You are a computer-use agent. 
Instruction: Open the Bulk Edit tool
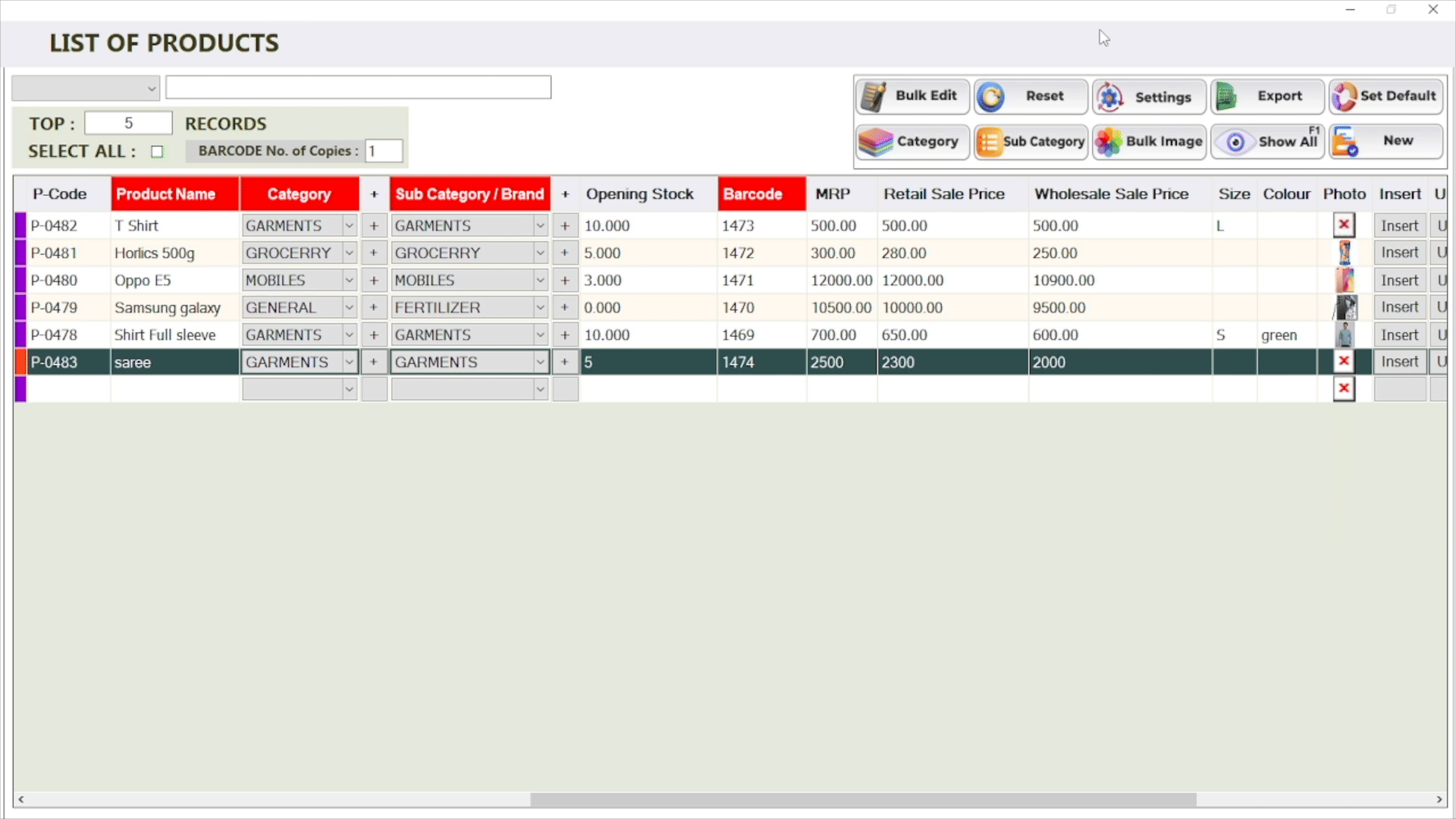click(x=912, y=96)
